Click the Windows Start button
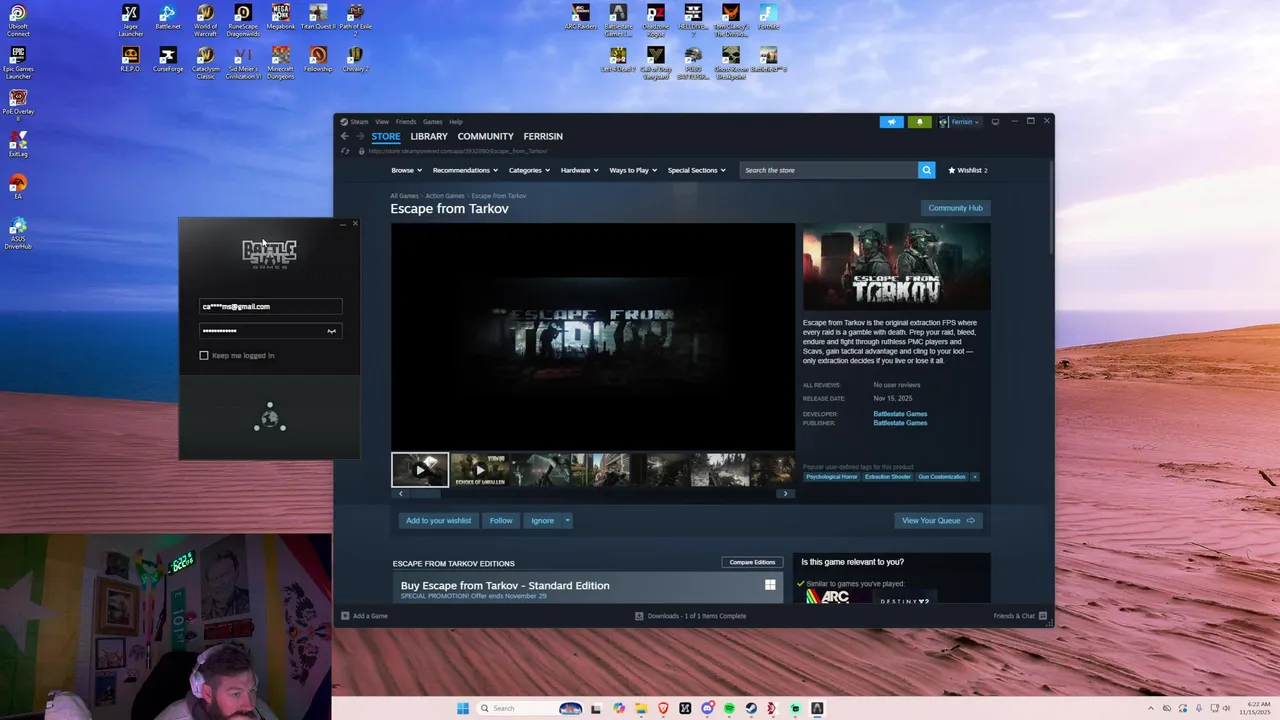This screenshot has height=720, width=1280. [x=463, y=708]
